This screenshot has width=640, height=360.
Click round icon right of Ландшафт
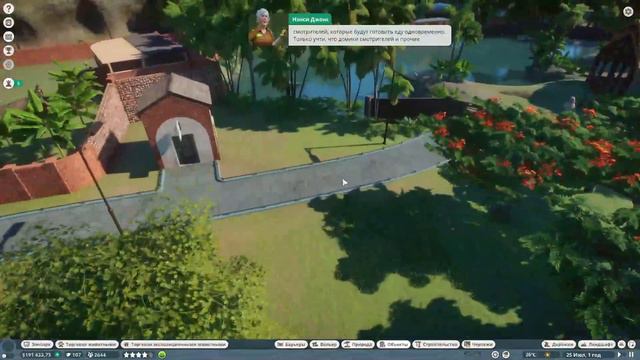coord(622,344)
